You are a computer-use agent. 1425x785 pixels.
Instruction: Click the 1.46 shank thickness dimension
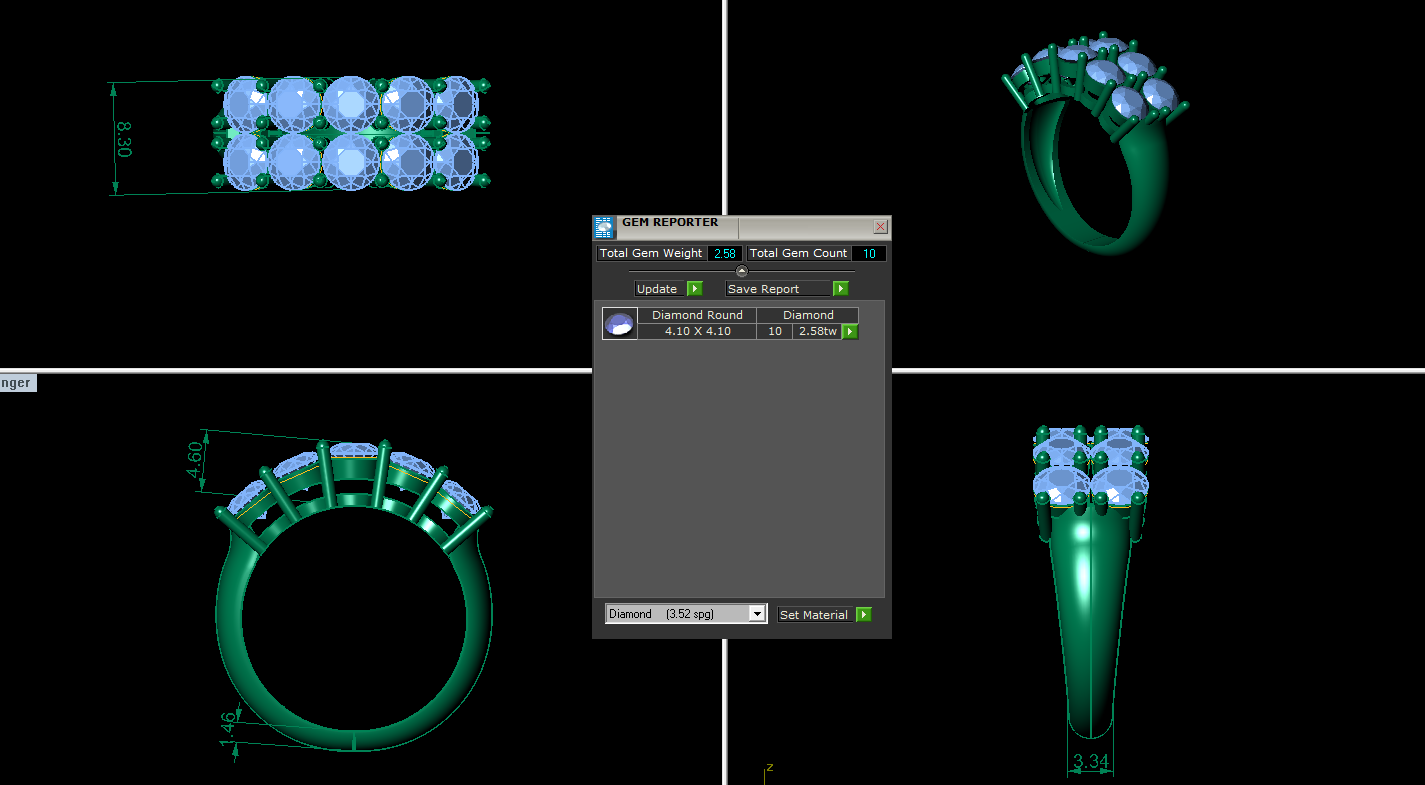pyautogui.click(x=229, y=727)
